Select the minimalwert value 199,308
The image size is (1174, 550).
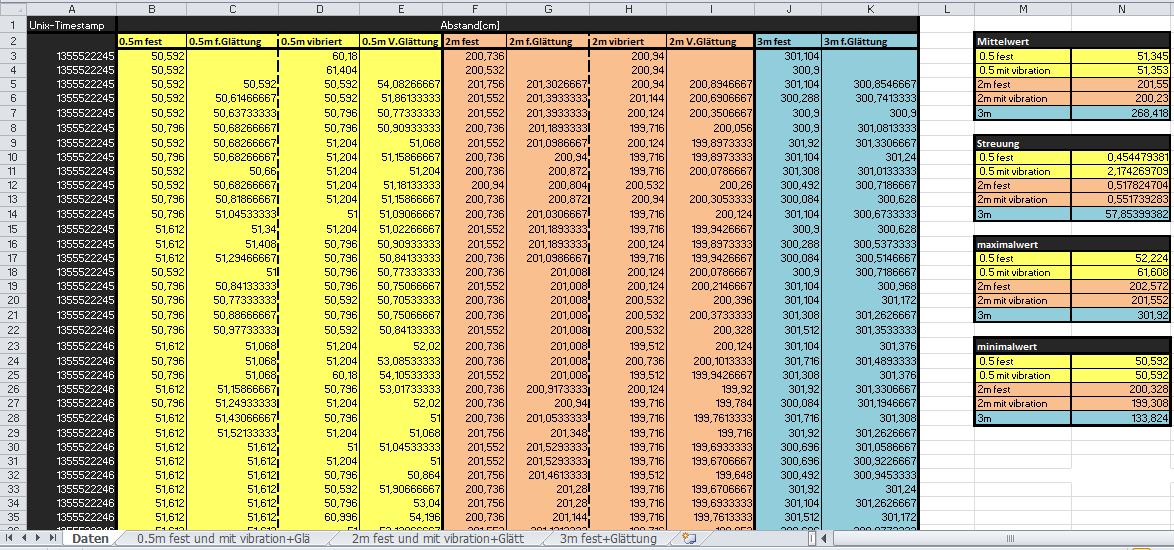[1120, 404]
